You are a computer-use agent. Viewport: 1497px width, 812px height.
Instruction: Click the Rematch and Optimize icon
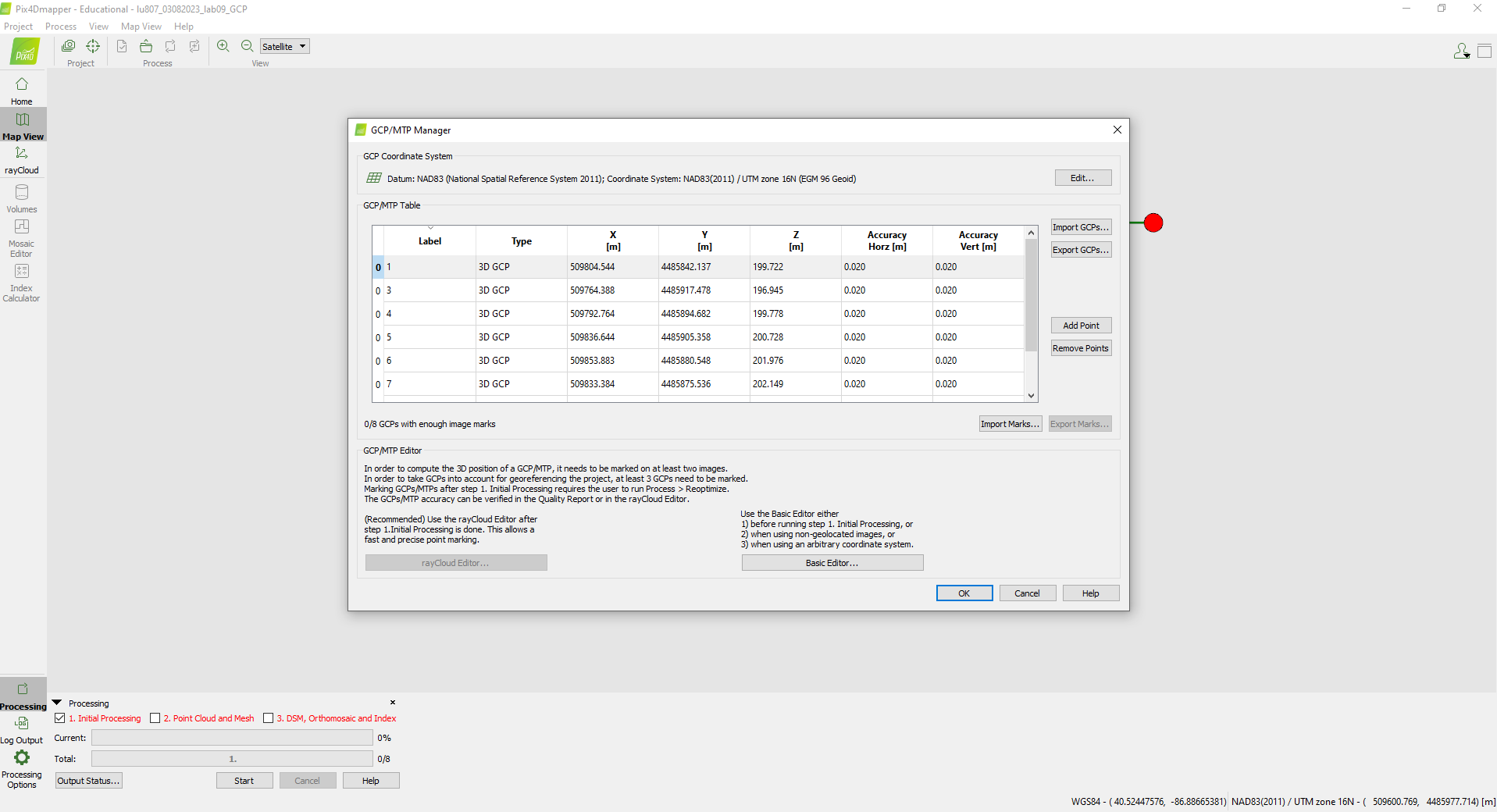coord(194,46)
